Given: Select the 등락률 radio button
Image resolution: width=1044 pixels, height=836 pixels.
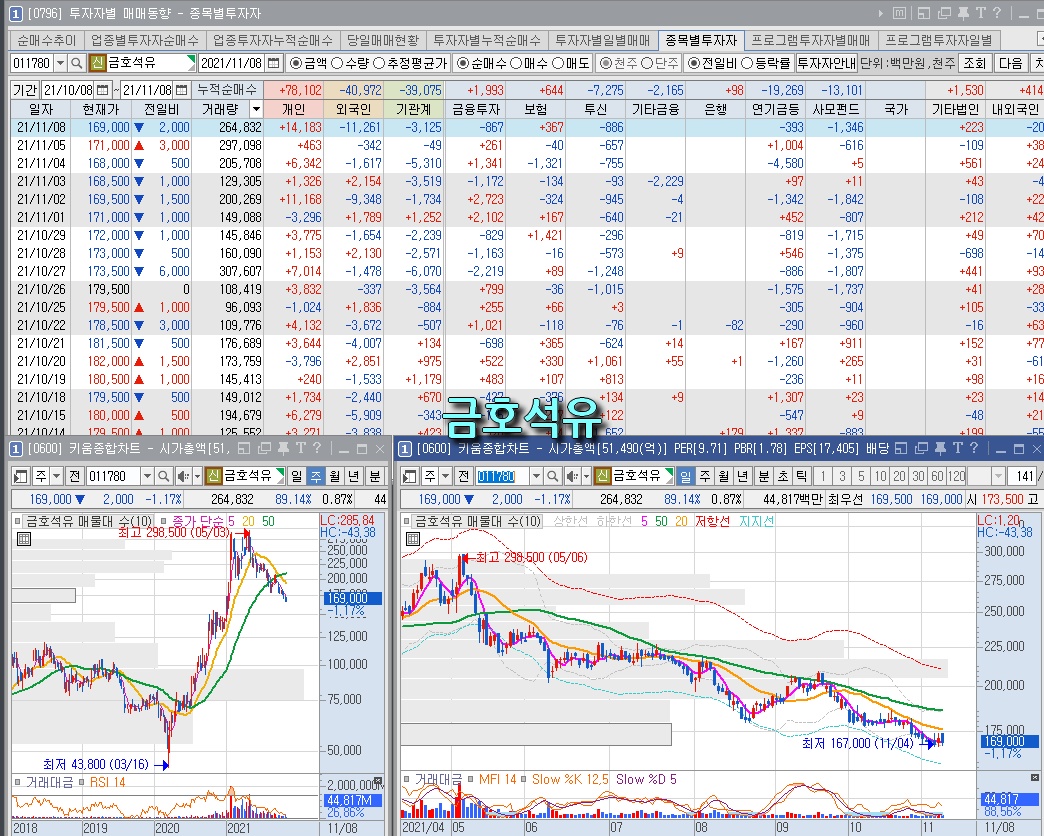Looking at the screenshot, I should coord(747,63).
